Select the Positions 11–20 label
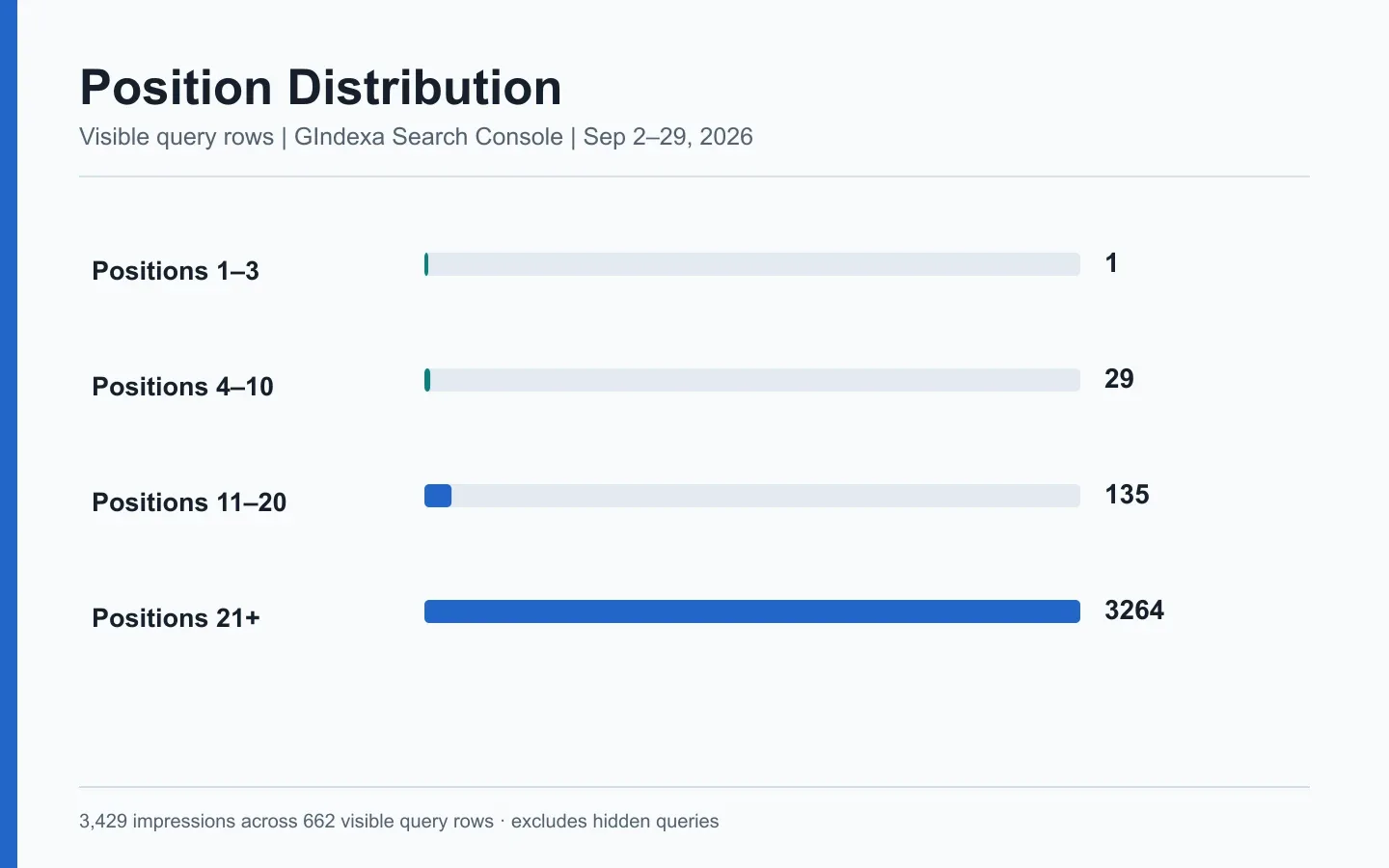1389x868 pixels. [189, 502]
